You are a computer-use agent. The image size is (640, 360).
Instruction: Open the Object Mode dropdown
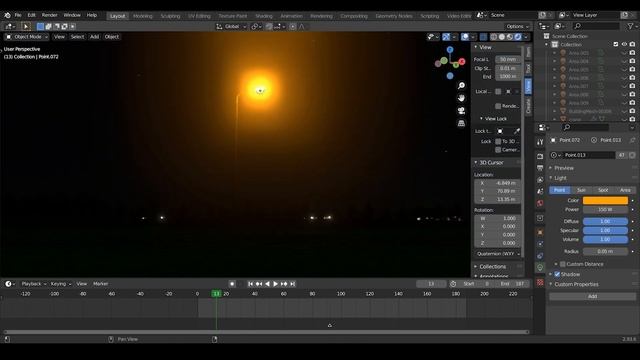[27, 37]
